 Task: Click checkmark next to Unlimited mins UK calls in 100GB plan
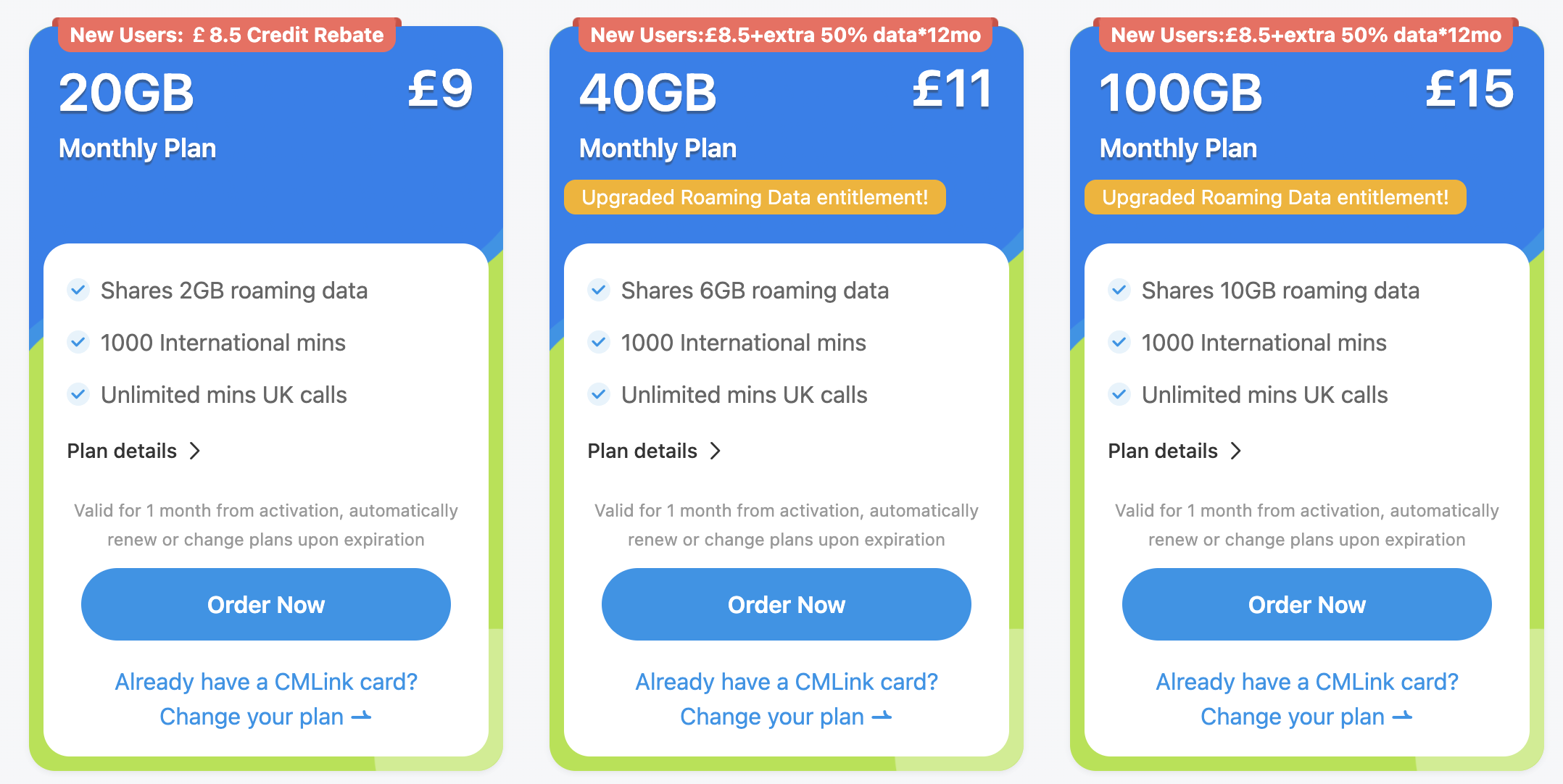1119,394
